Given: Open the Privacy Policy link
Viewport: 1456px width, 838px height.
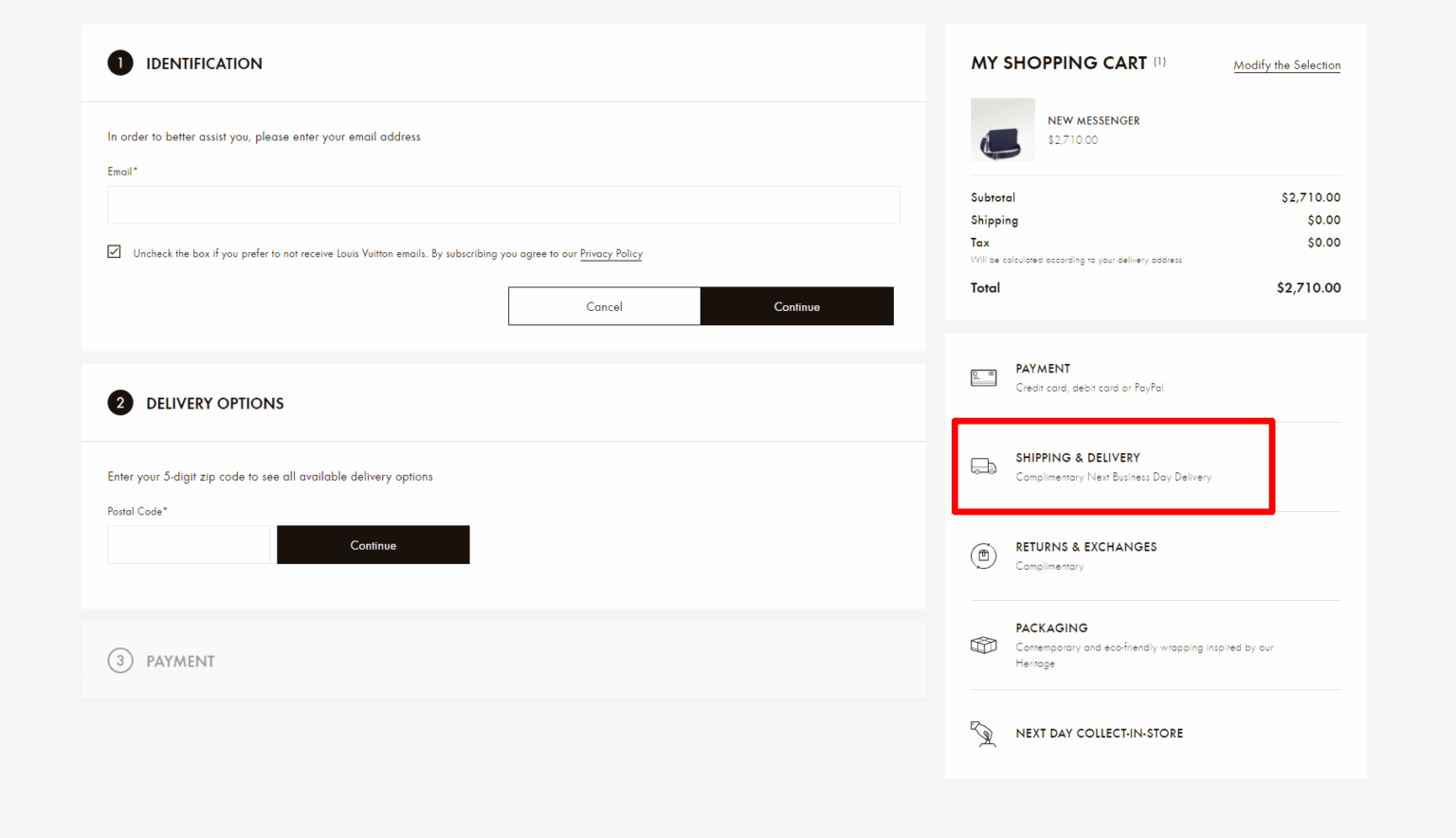Looking at the screenshot, I should [x=610, y=253].
